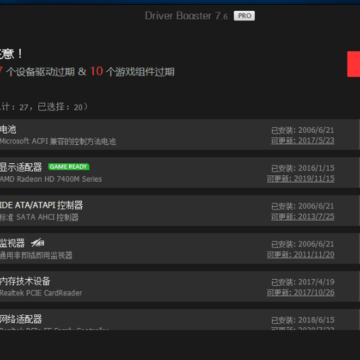Click the GAME READY badge on 显示适配器
The height and width of the screenshot is (360, 360).
[x=69, y=166]
